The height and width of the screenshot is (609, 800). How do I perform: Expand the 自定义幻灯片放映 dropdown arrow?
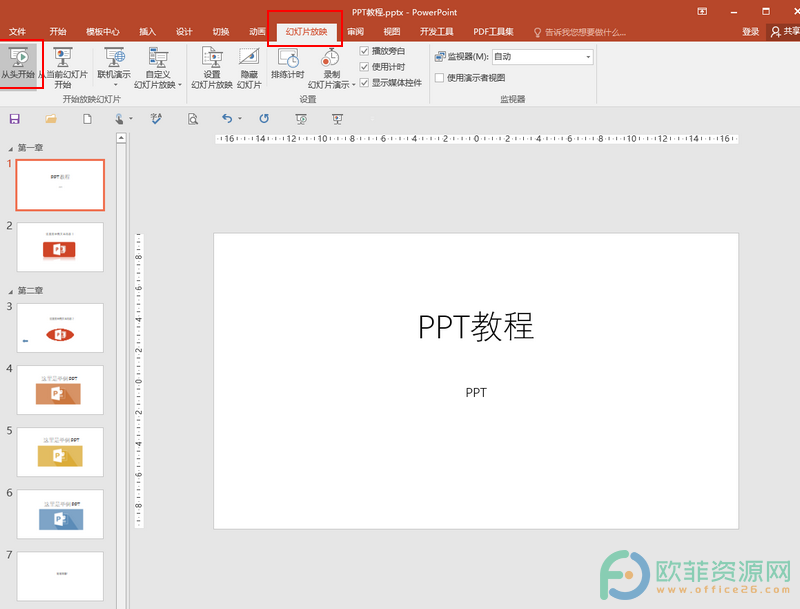click(180, 85)
